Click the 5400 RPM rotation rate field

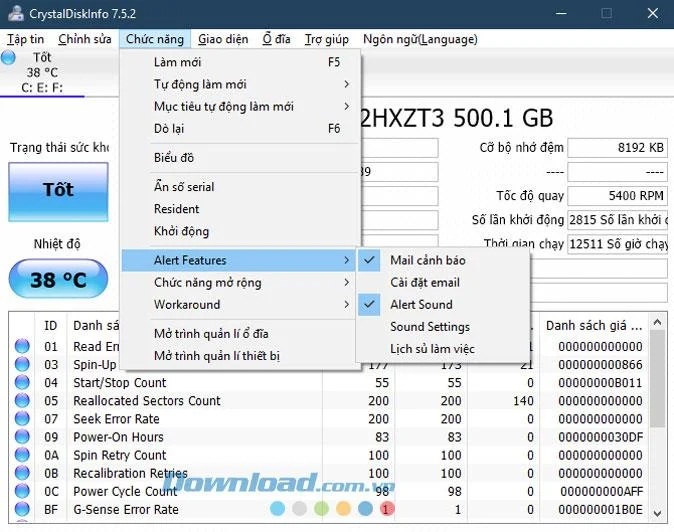617,196
